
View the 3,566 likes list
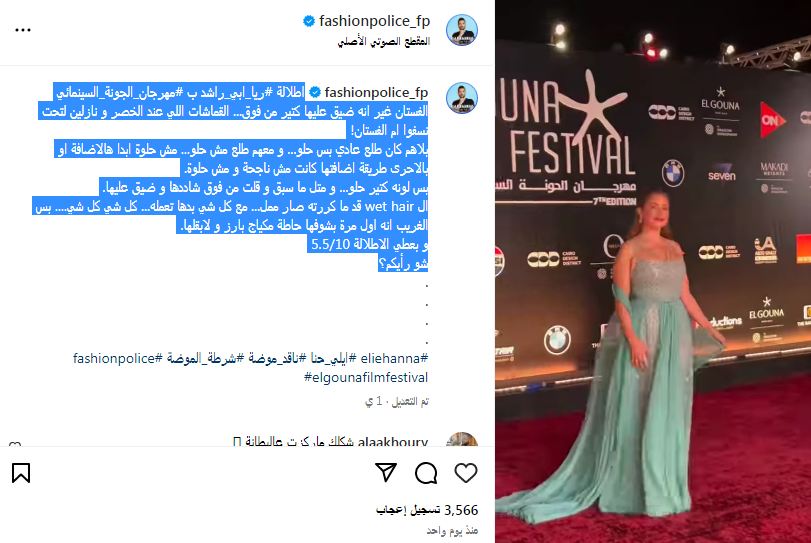tap(427, 510)
